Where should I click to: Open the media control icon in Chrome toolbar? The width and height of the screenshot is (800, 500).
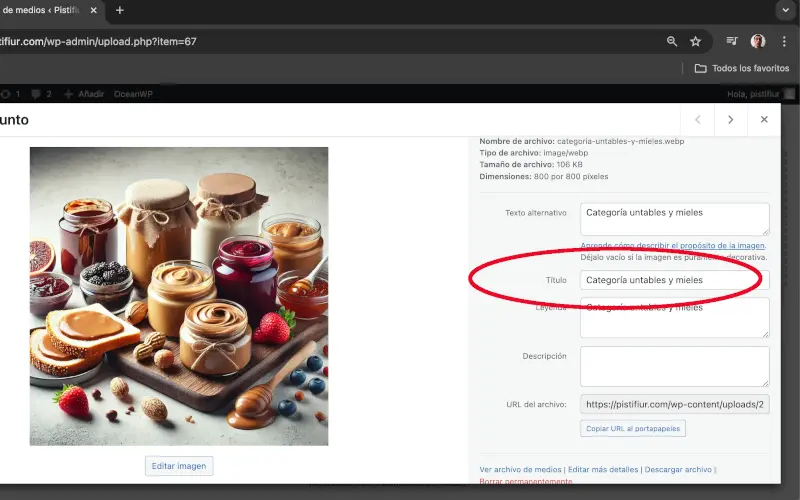732,41
